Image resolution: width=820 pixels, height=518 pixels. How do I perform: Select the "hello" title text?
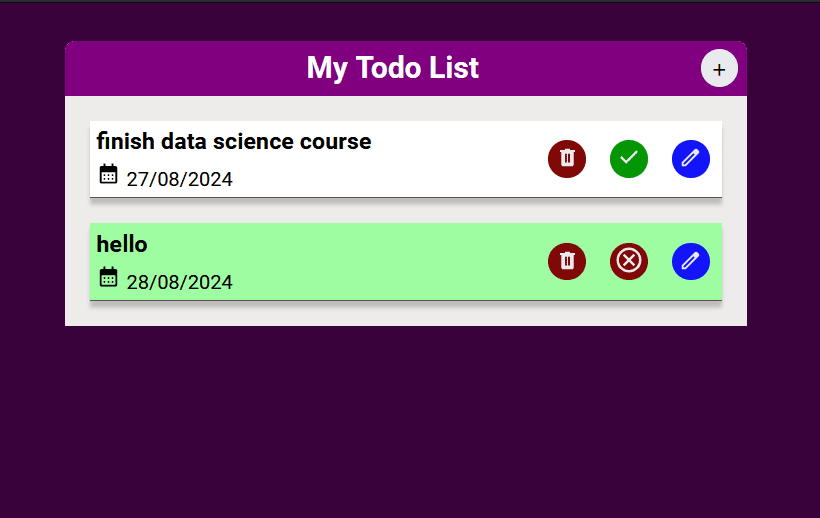(x=122, y=244)
